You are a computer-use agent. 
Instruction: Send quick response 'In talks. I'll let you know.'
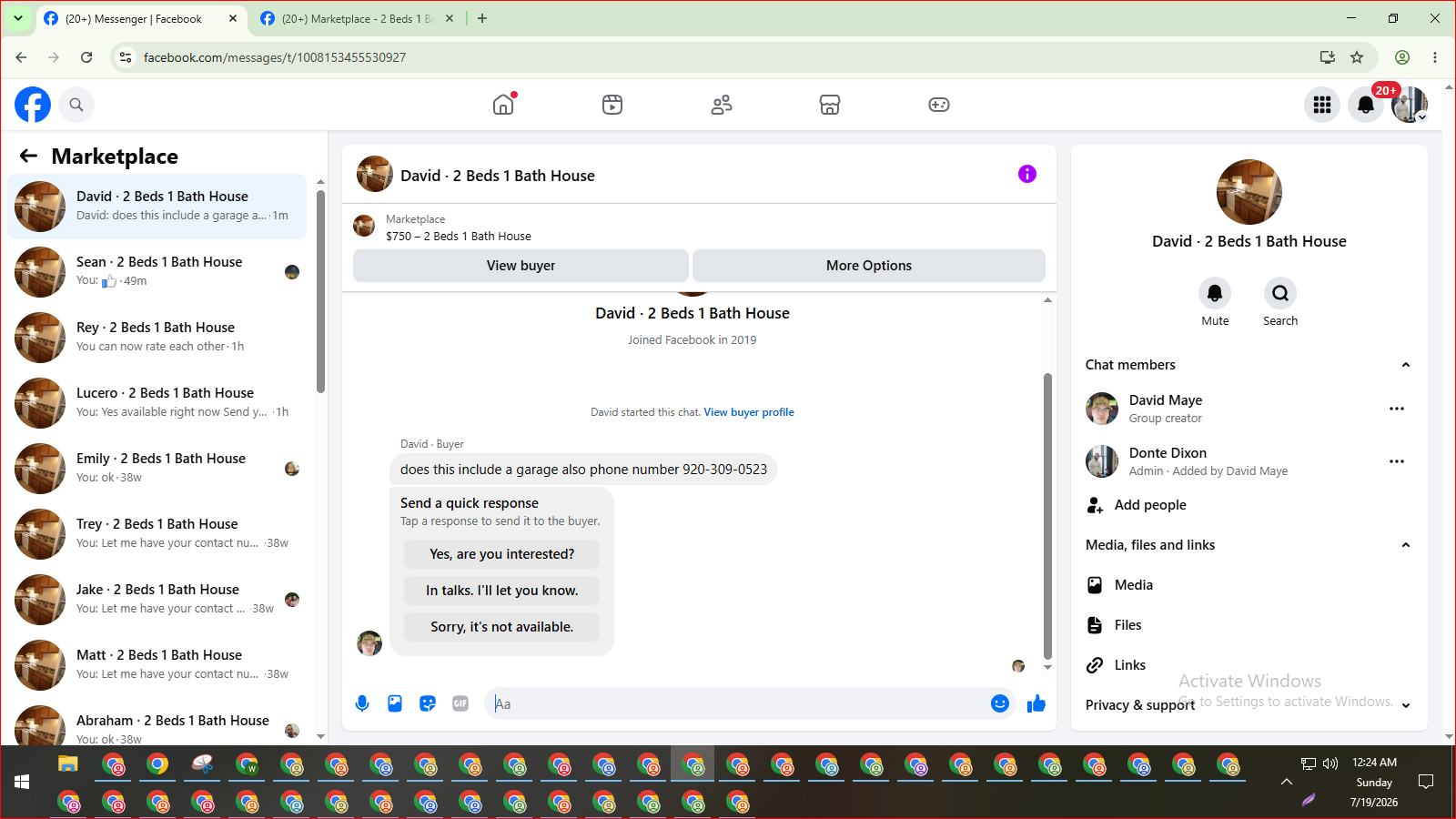coord(502,591)
